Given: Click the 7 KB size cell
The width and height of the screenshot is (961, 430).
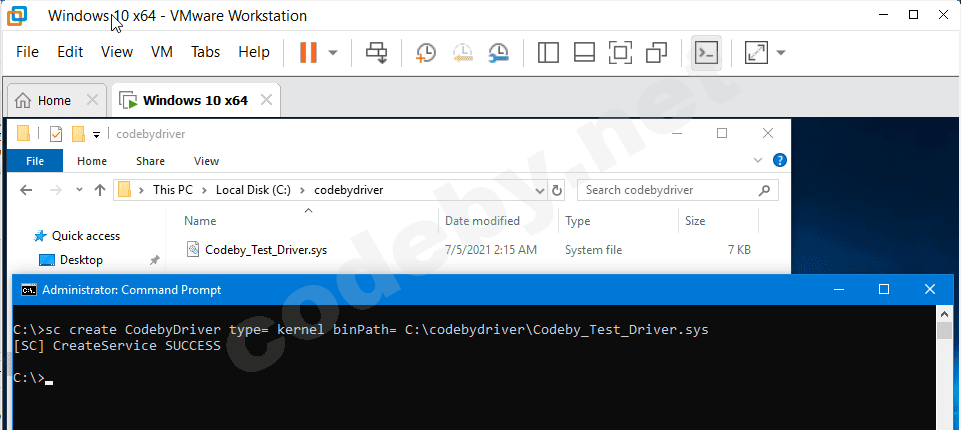Looking at the screenshot, I should click(x=737, y=250).
